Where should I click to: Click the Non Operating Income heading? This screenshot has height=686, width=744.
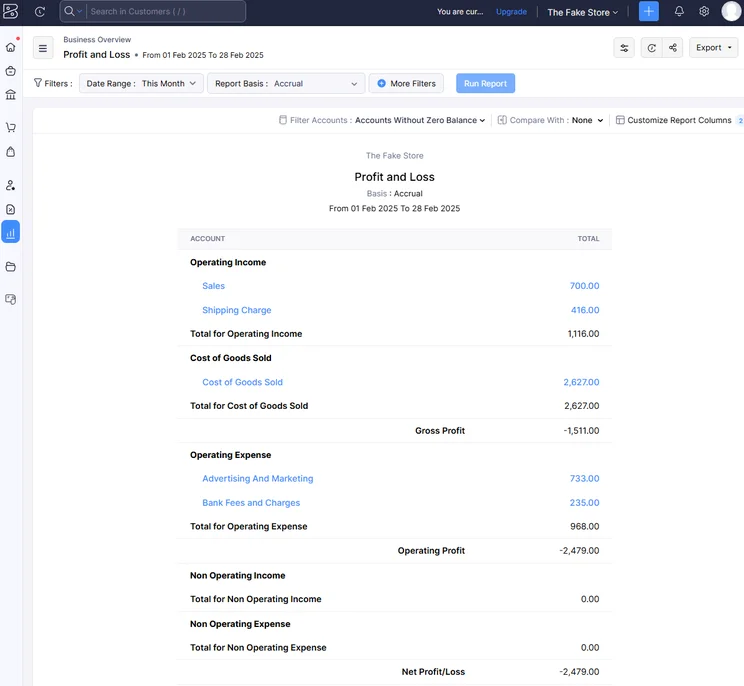coord(238,575)
